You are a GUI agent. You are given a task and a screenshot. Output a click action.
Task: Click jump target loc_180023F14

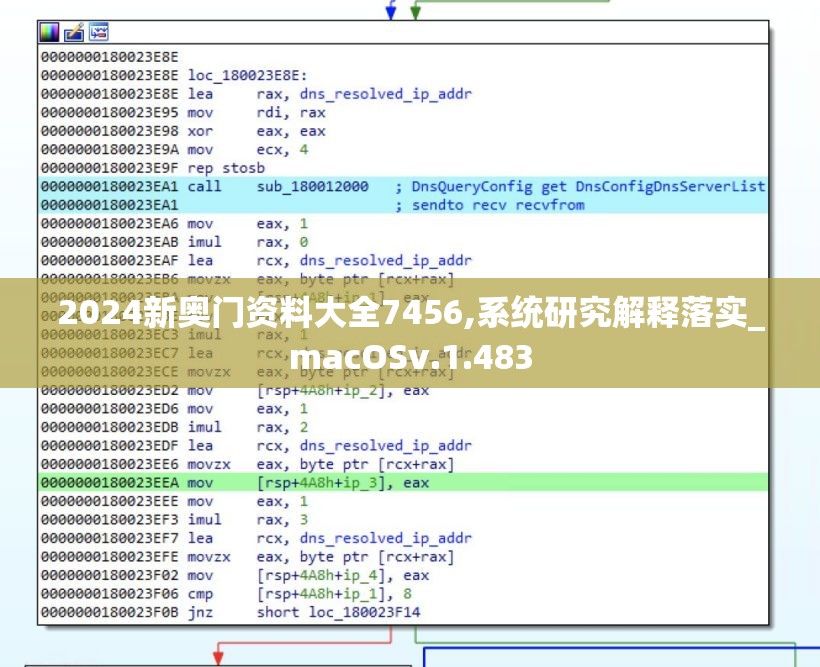coord(365,612)
